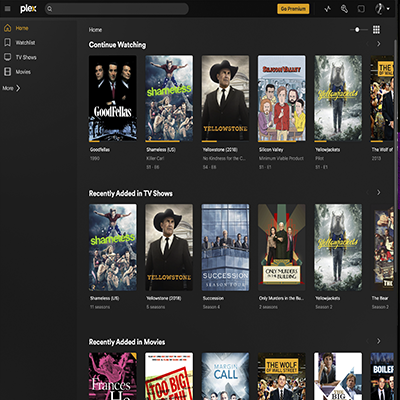Open Continue Watching section heading
400x400 pixels.
[x=117, y=45]
